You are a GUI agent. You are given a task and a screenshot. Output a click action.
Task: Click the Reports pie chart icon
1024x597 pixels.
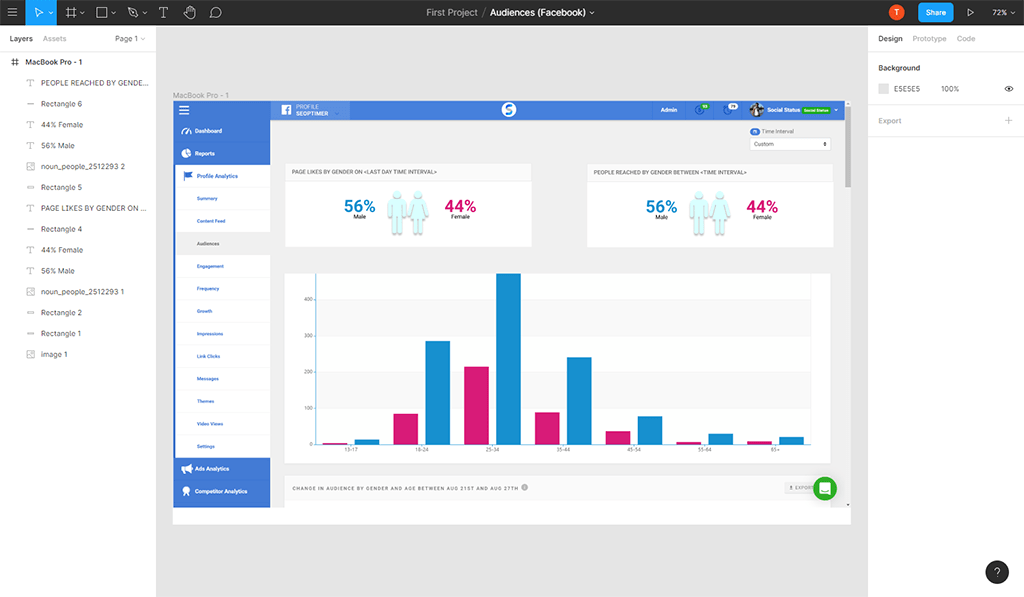point(186,153)
